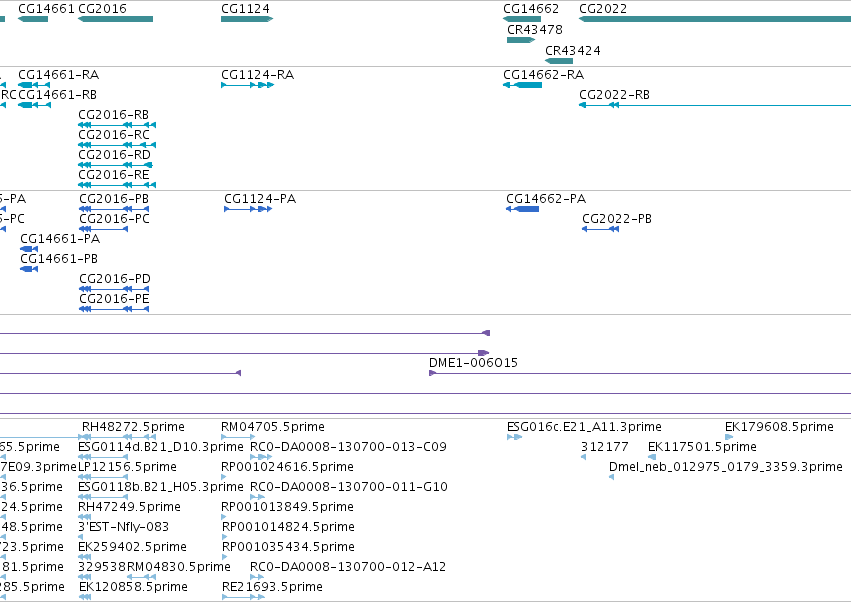851x602 pixels.
Task: Select the CG1124 gene bar
Action: [247, 19]
